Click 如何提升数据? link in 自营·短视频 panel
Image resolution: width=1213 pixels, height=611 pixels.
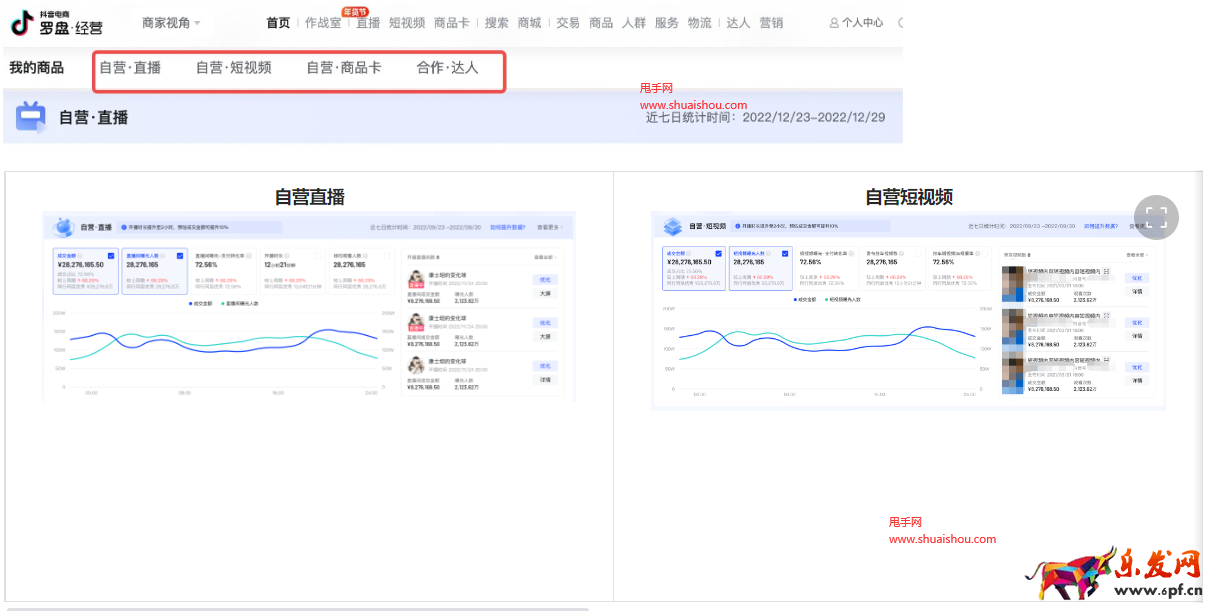(1100, 226)
